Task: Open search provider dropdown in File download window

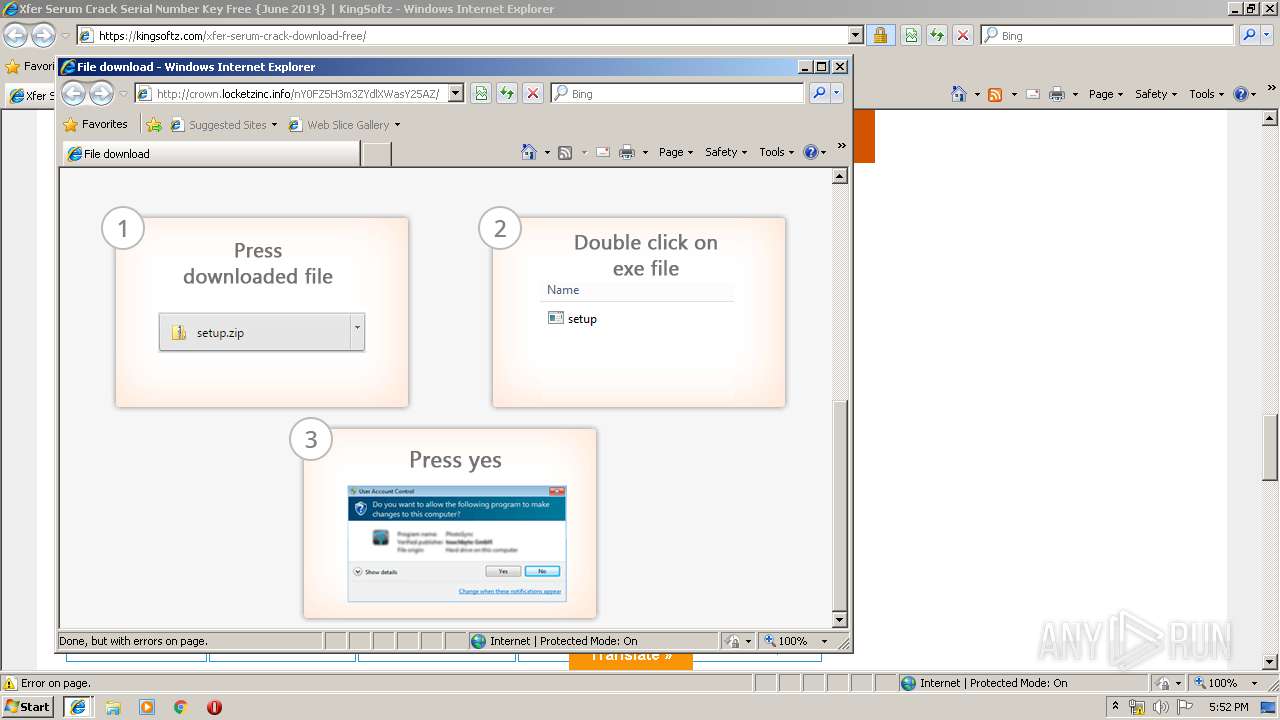Action: pos(837,93)
